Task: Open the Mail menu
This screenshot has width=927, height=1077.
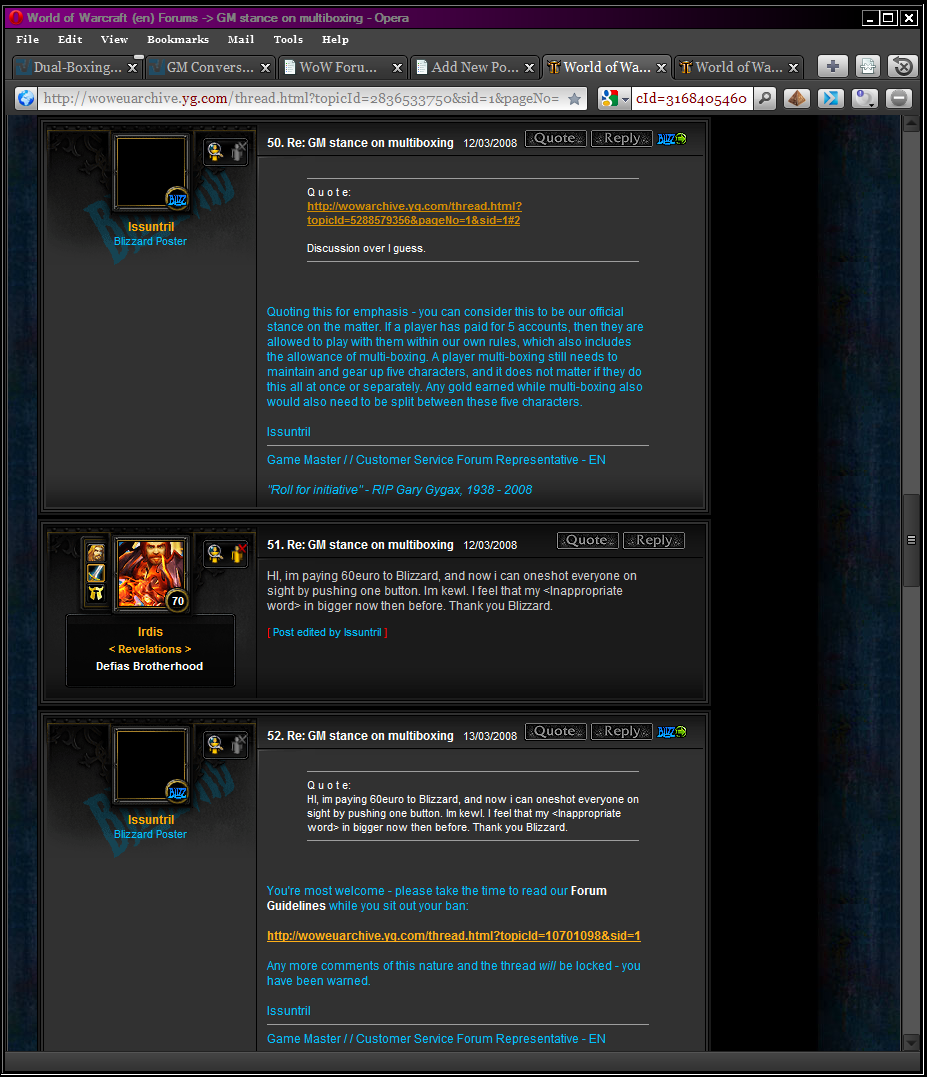Action: [x=241, y=39]
